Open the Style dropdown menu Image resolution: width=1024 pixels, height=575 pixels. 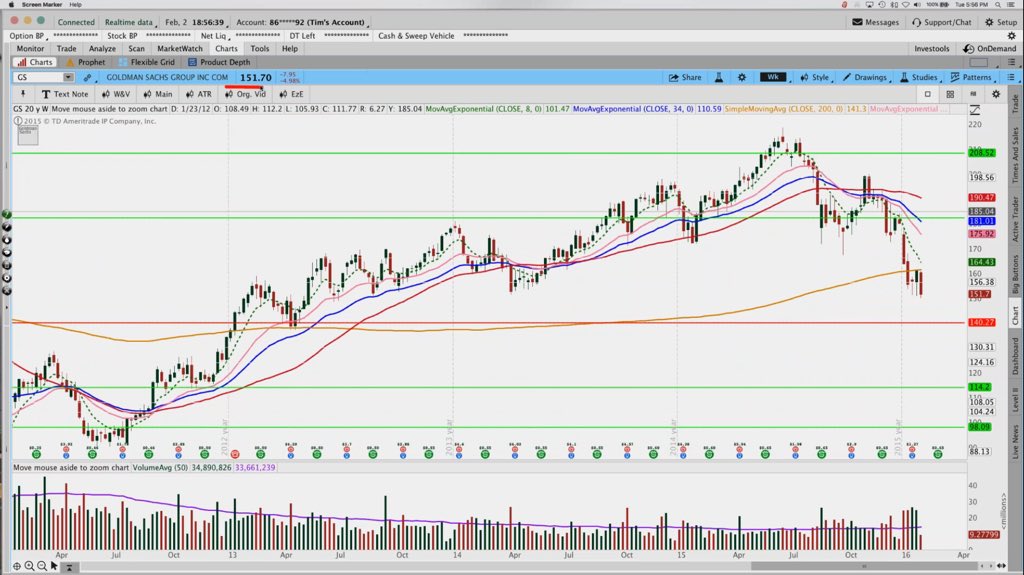(814, 77)
